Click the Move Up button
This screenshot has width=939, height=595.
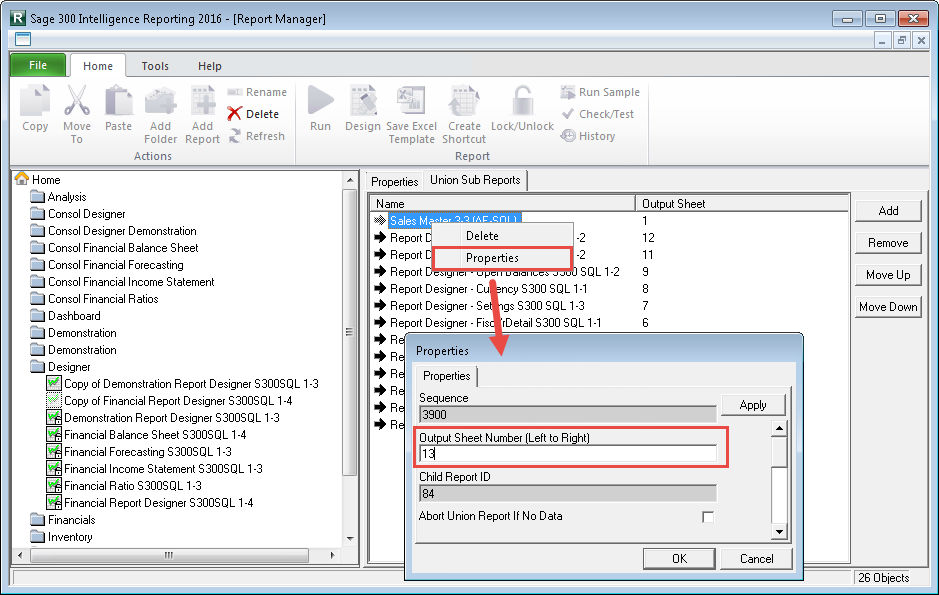[888, 275]
